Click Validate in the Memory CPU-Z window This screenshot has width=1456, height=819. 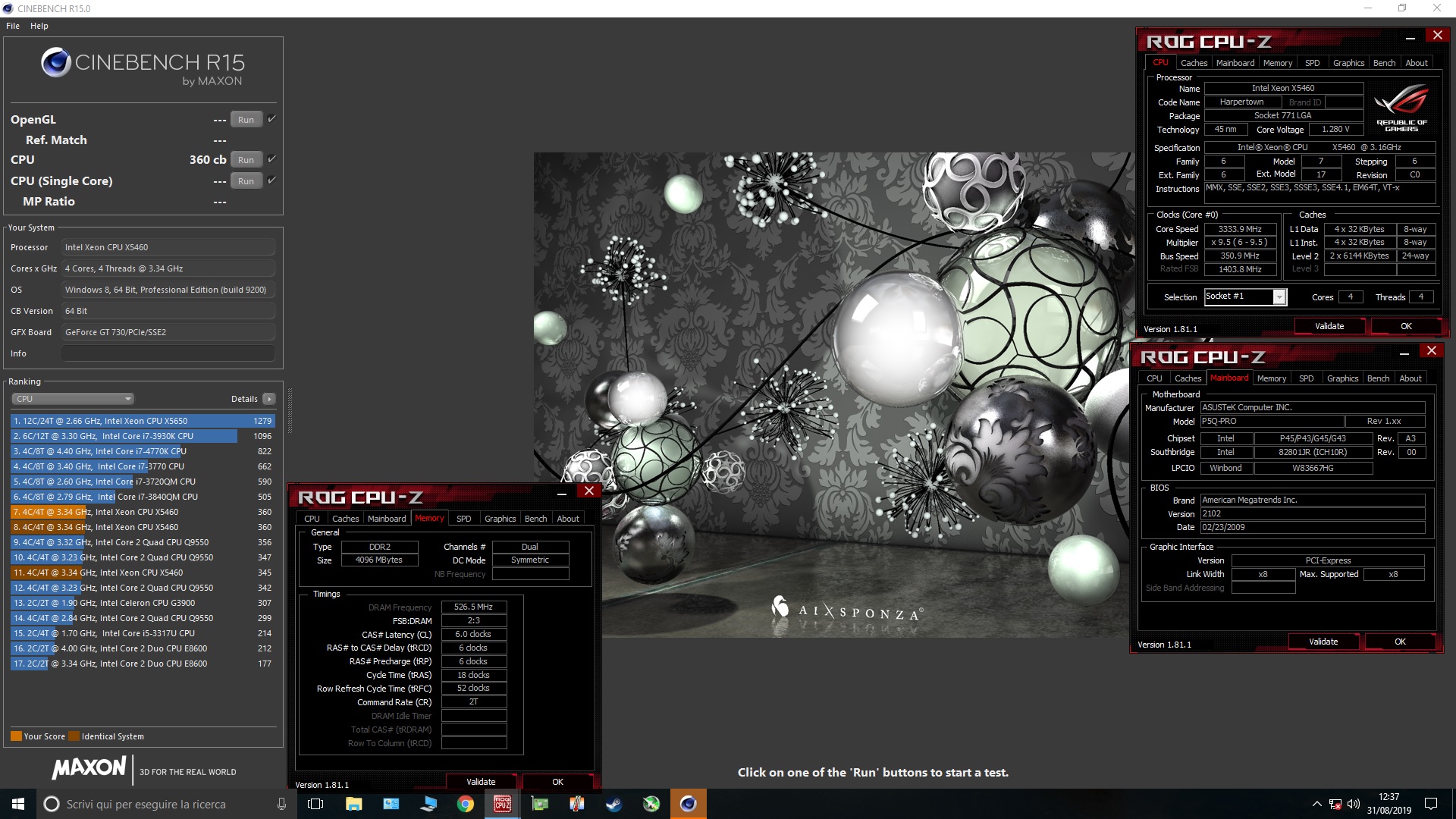[481, 782]
